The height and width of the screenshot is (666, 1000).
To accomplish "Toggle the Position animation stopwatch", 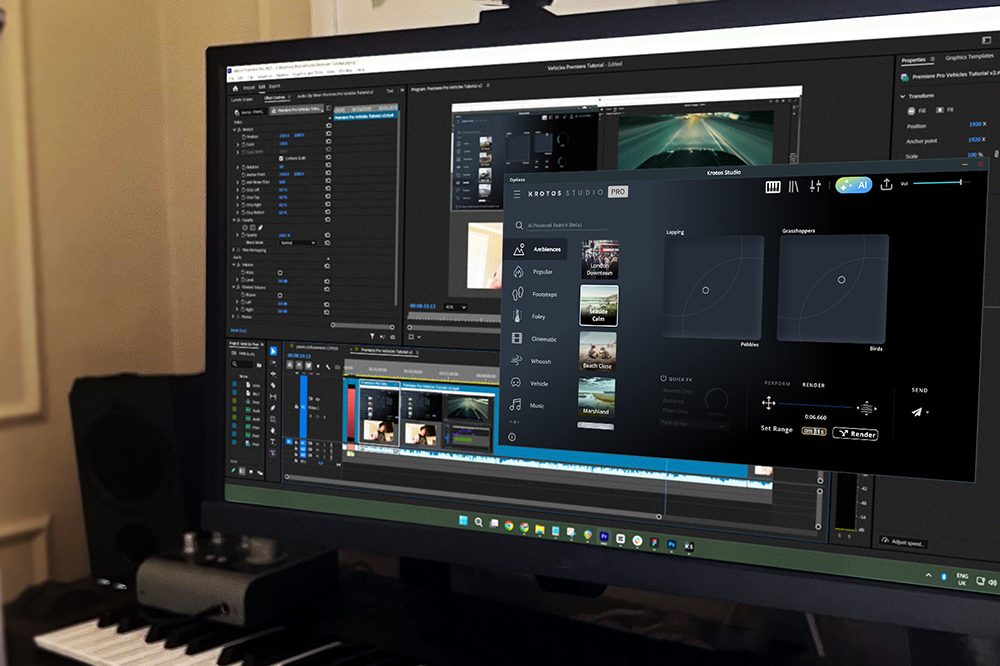I will [x=244, y=137].
